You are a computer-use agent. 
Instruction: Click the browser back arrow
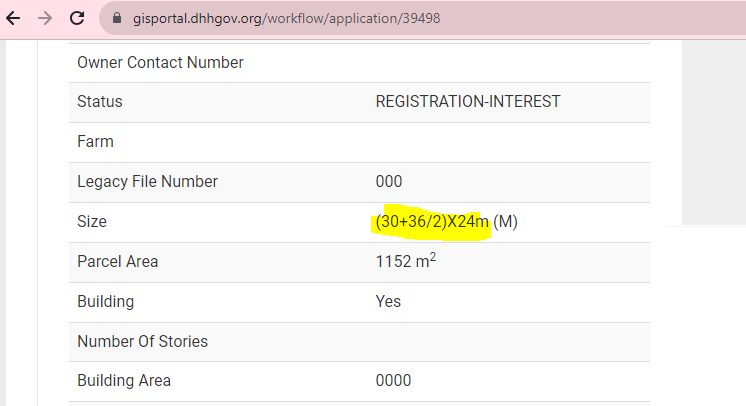pyautogui.click(x=13, y=19)
